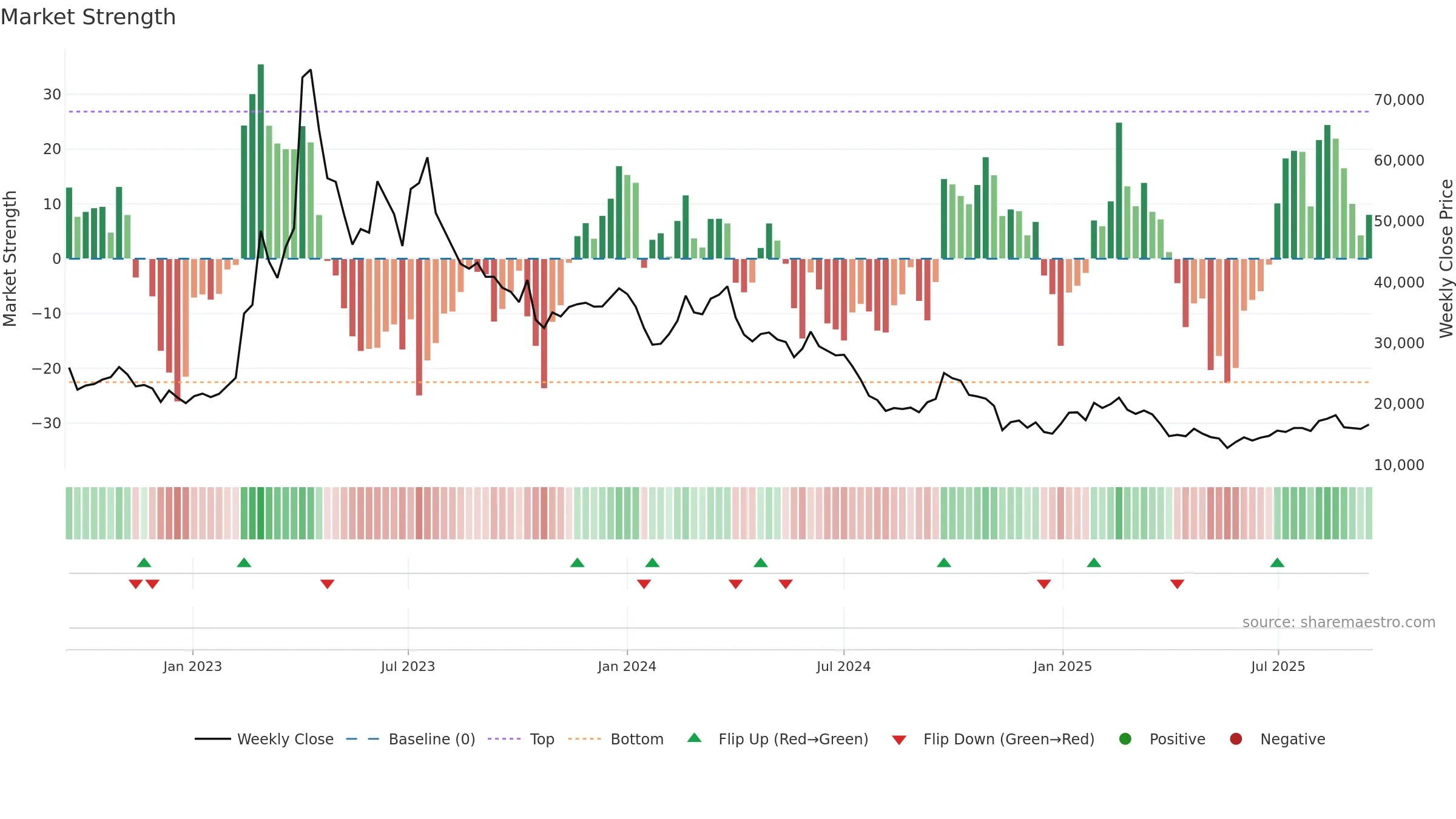Click the flip-down marker just before Jan 2025
The height and width of the screenshot is (819, 1456).
click(x=1044, y=584)
